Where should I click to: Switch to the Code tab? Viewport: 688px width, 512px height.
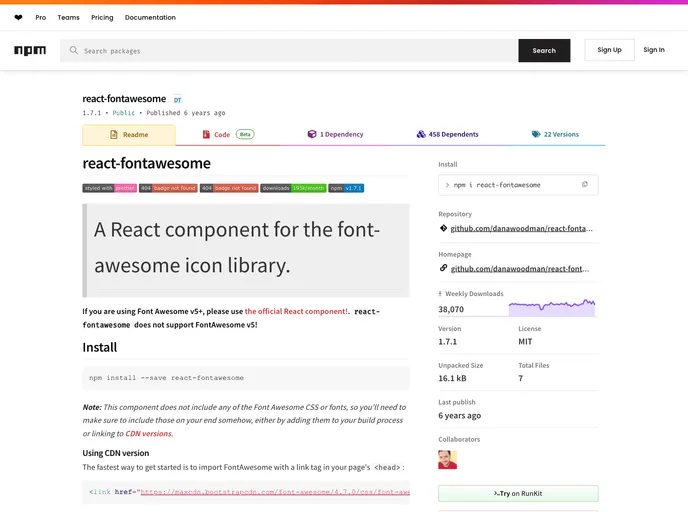tap(228, 135)
